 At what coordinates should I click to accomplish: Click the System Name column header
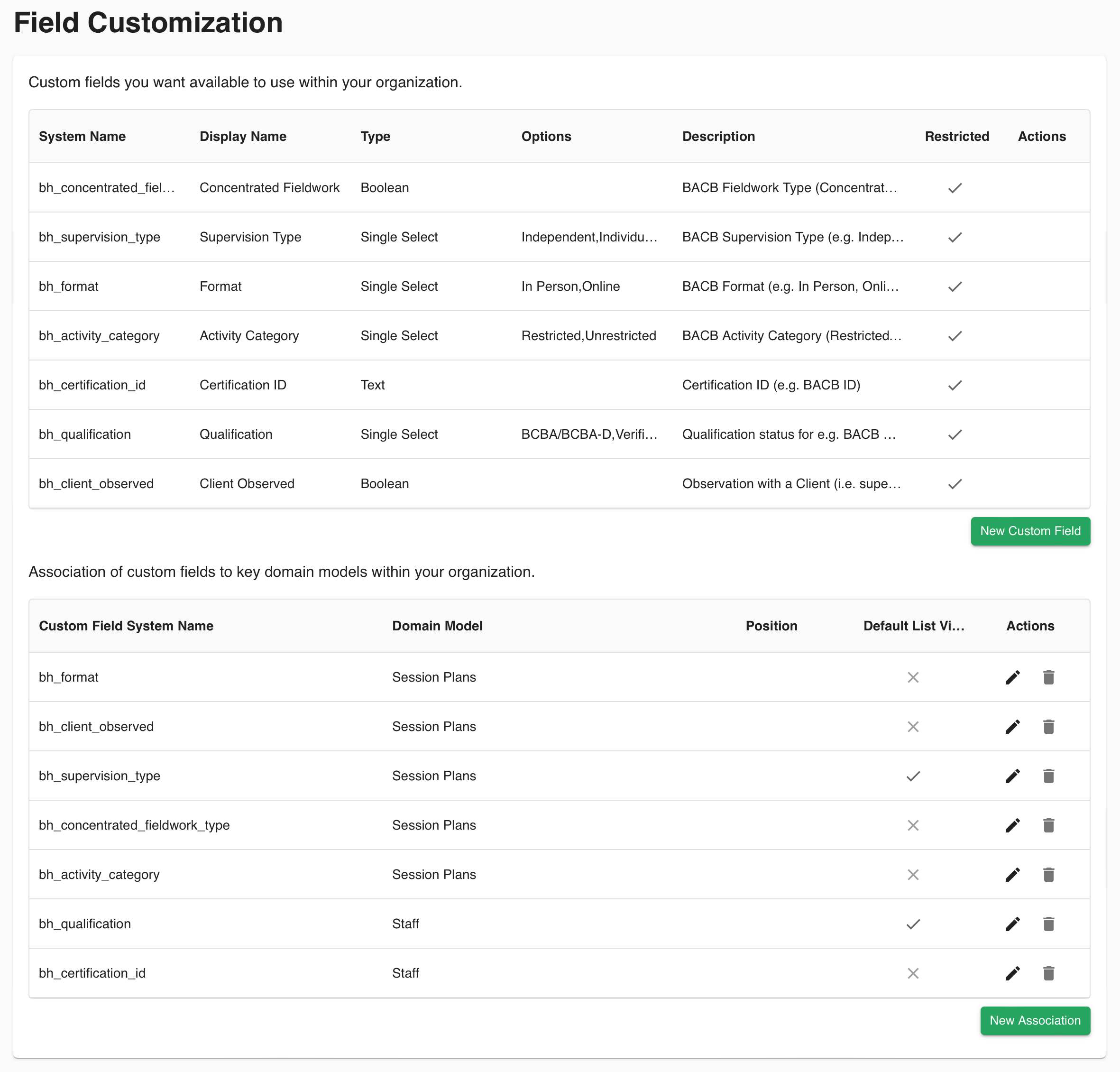[x=82, y=136]
